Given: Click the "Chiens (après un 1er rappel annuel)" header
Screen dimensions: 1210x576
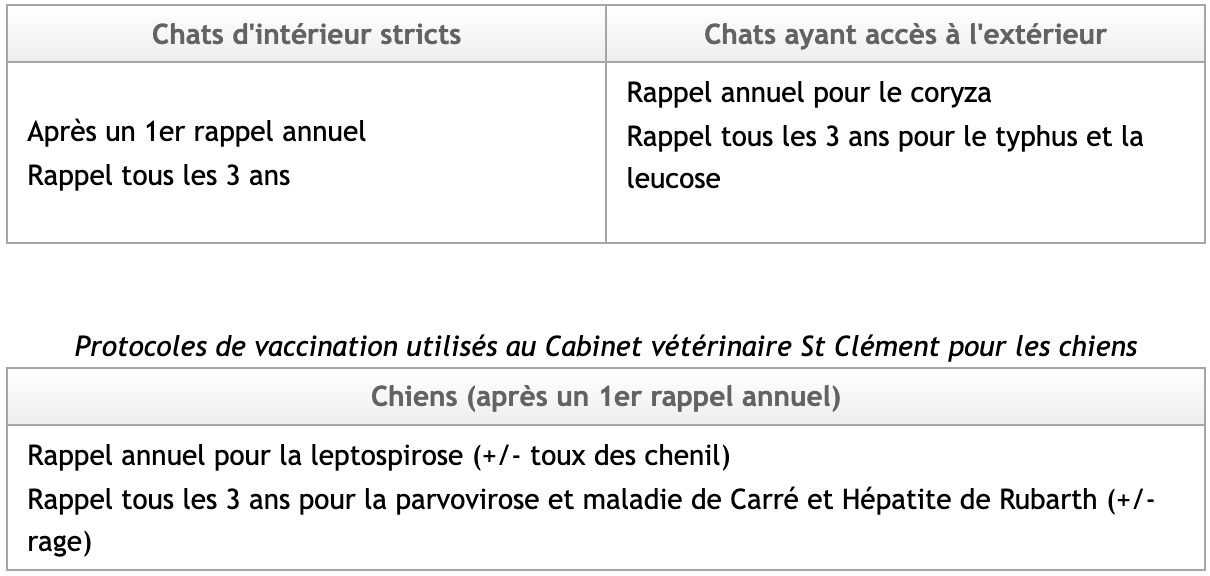Looking at the screenshot, I should point(606,397).
